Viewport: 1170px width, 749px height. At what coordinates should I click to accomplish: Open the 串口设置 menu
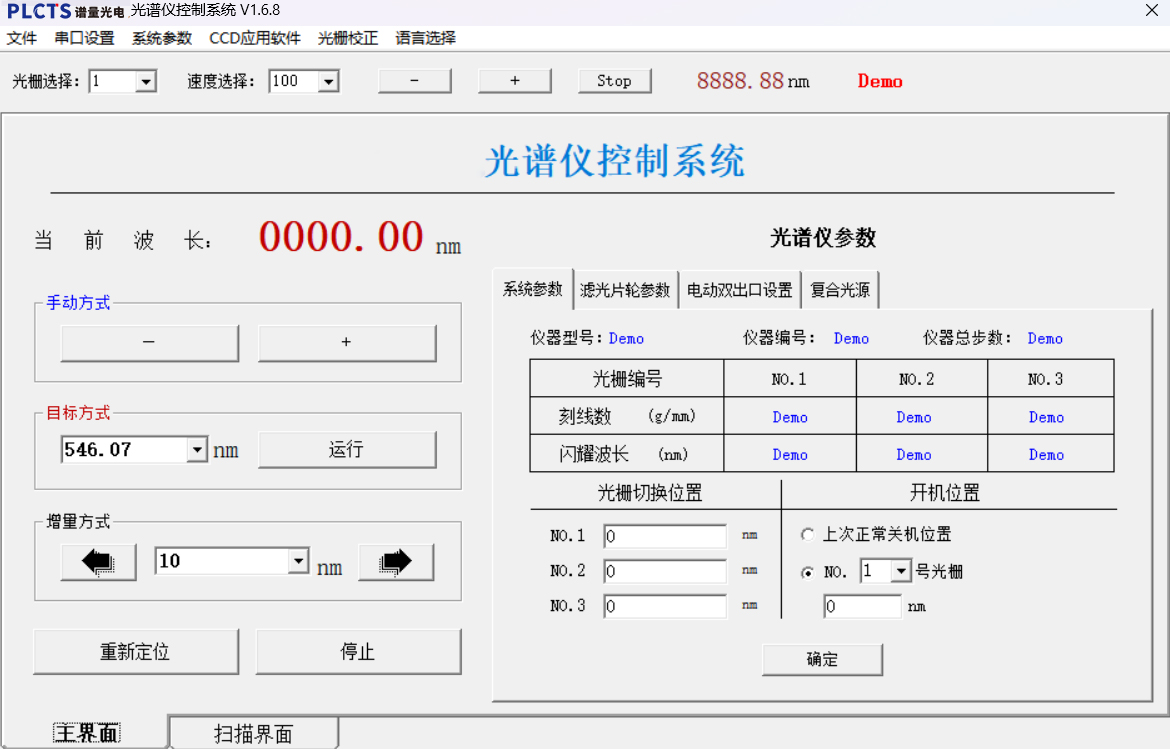(84, 38)
